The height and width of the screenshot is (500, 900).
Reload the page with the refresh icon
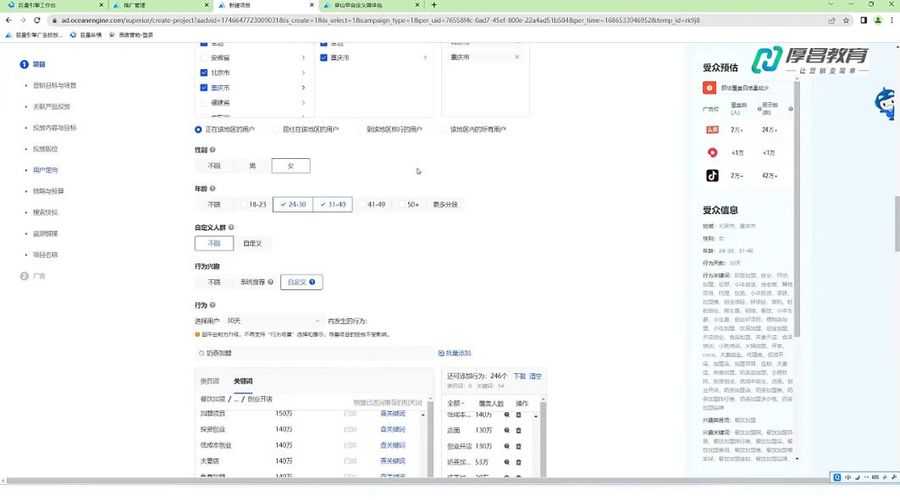pyautogui.click(x=37, y=20)
